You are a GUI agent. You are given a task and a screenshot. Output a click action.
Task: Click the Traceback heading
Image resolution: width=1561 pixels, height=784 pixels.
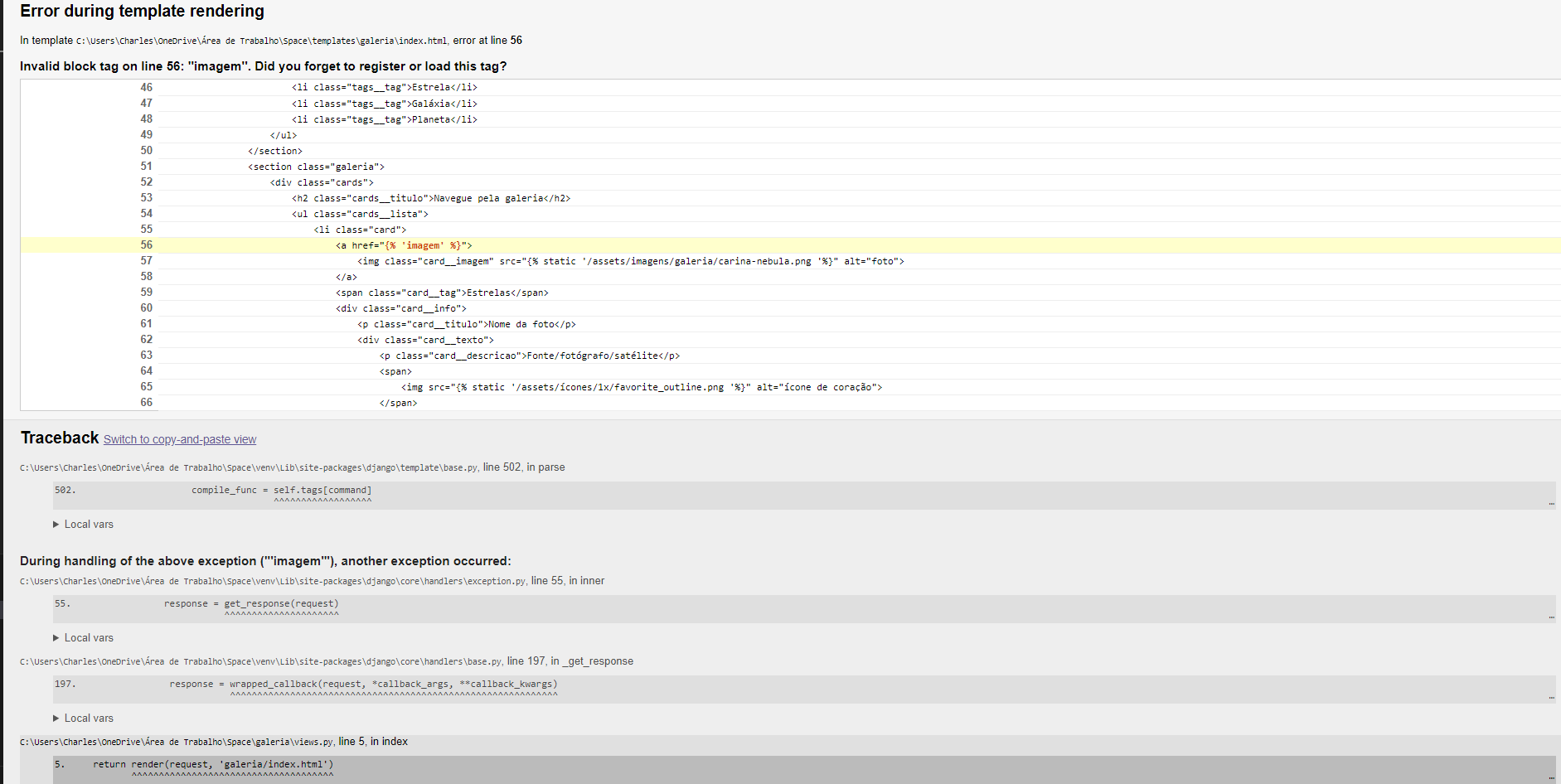point(60,438)
